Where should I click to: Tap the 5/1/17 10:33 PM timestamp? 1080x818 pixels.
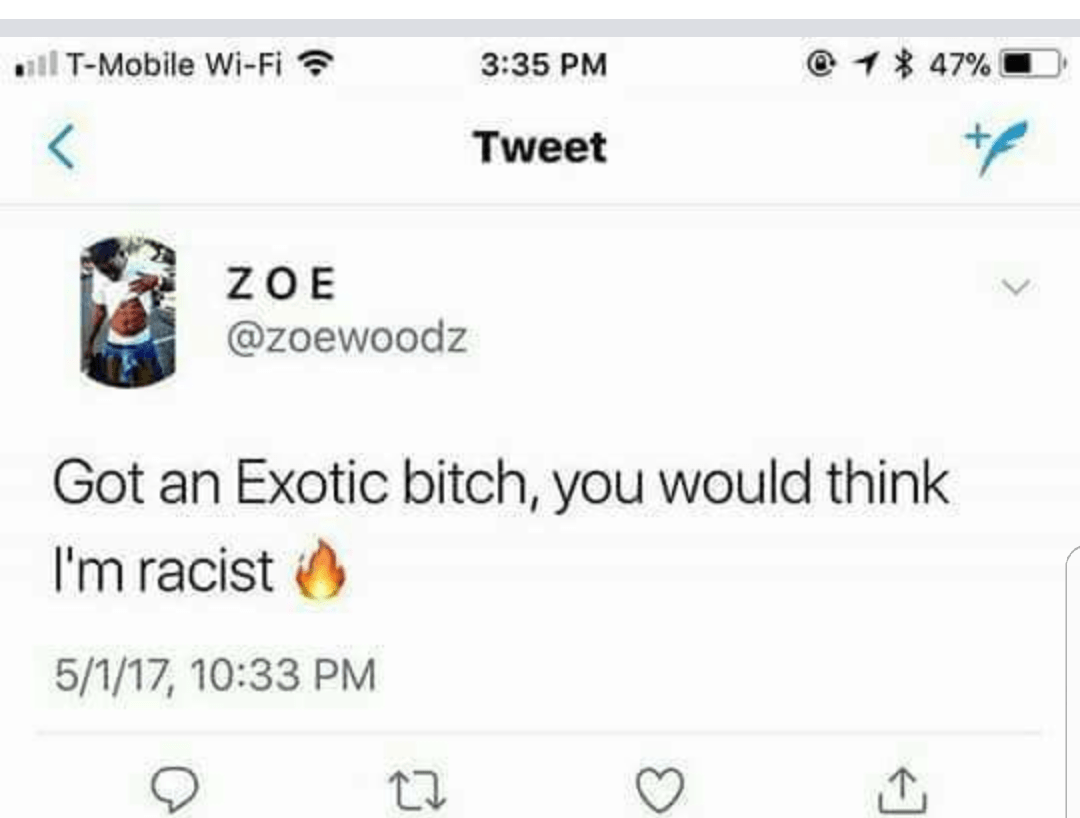(215, 674)
